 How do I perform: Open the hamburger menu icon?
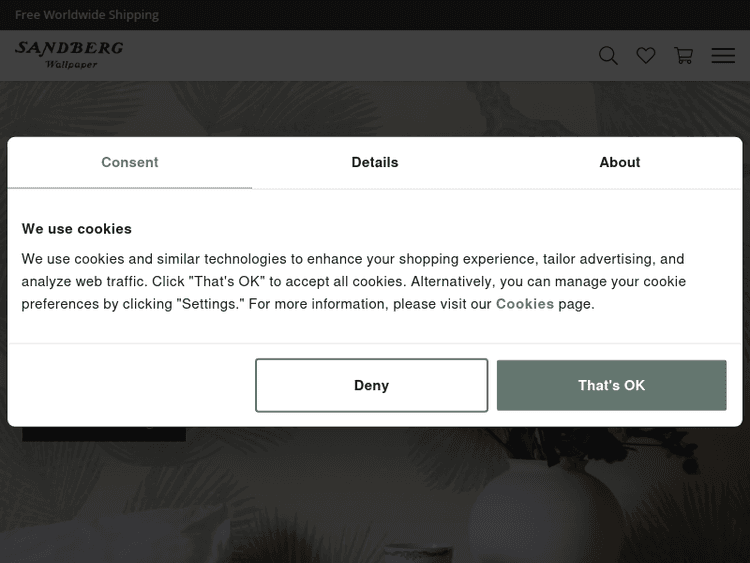click(723, 56)
